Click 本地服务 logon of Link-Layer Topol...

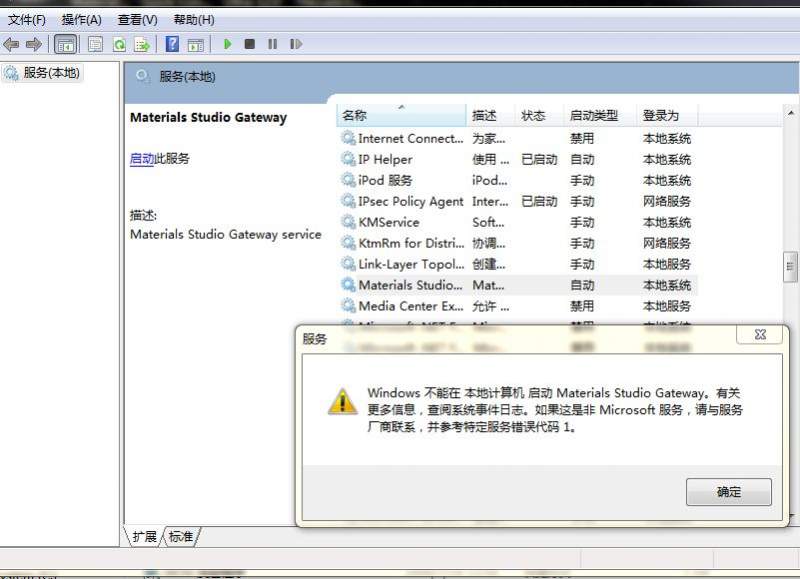coord(666,264)
